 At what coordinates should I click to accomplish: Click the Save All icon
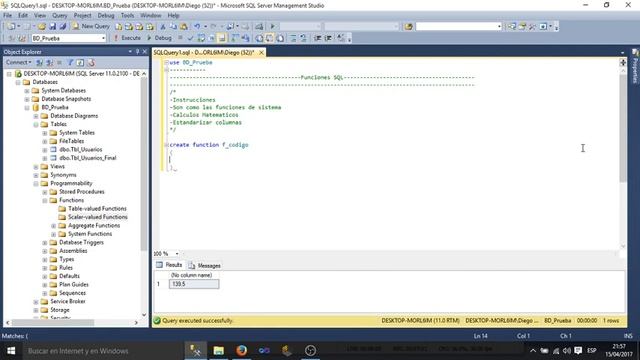click(x=62, y=27)
